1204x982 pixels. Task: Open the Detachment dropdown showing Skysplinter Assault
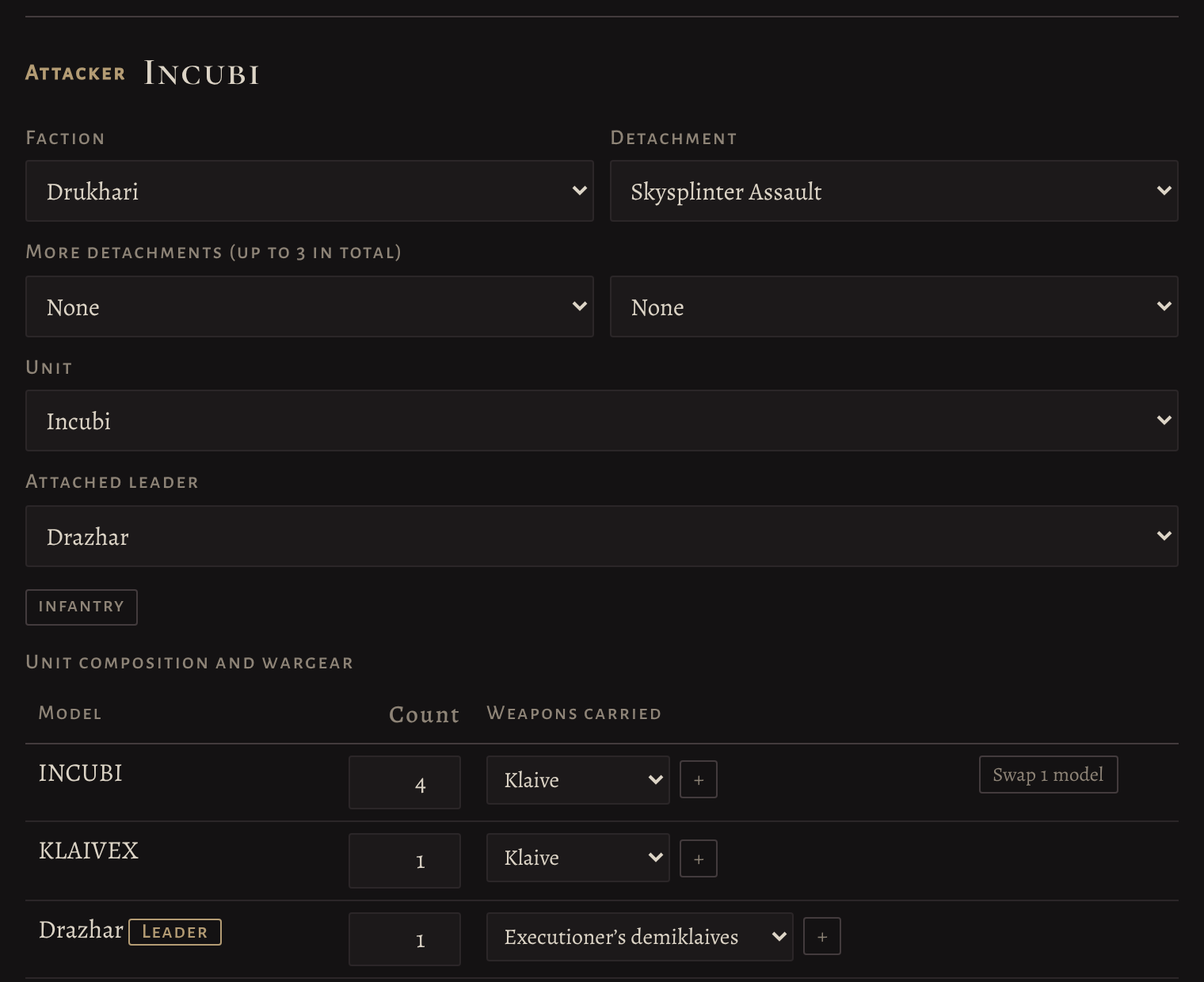(x=893, y=191)
